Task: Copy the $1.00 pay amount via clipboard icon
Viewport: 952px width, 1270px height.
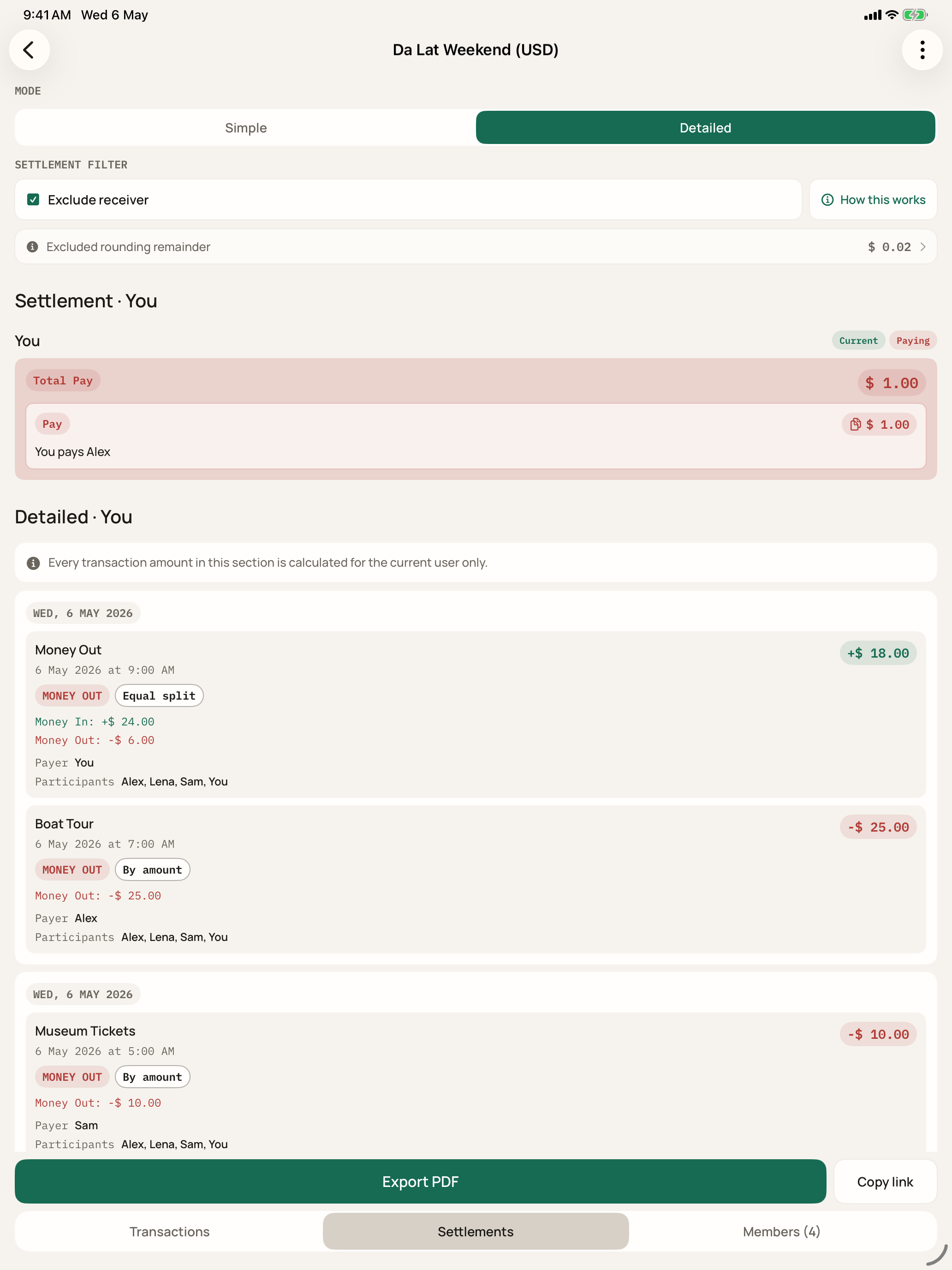Action: (855, 424)
